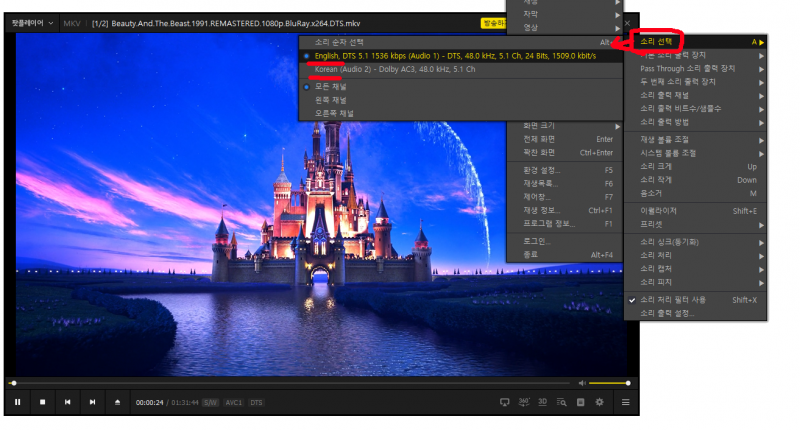The image size is (800, 430).
Task: Open the chapter/bookmark panel icon
Action: (581, 402)
